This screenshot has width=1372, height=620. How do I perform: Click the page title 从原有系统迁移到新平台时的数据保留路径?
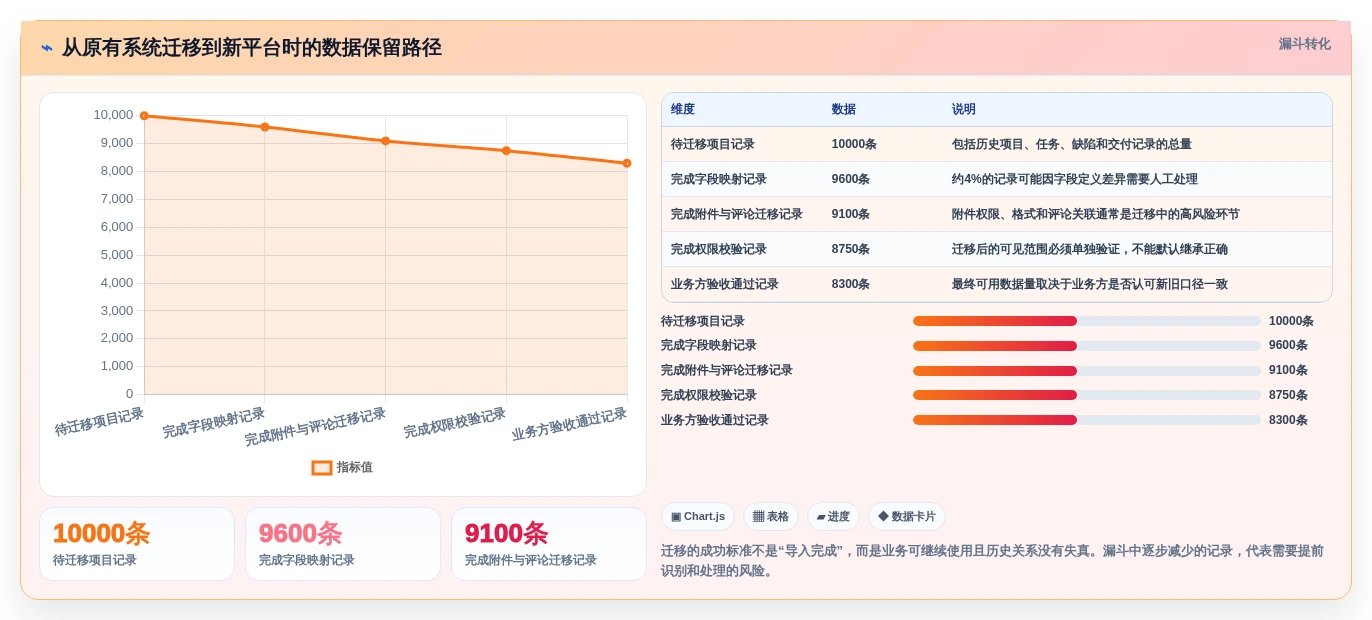point(252,48)
